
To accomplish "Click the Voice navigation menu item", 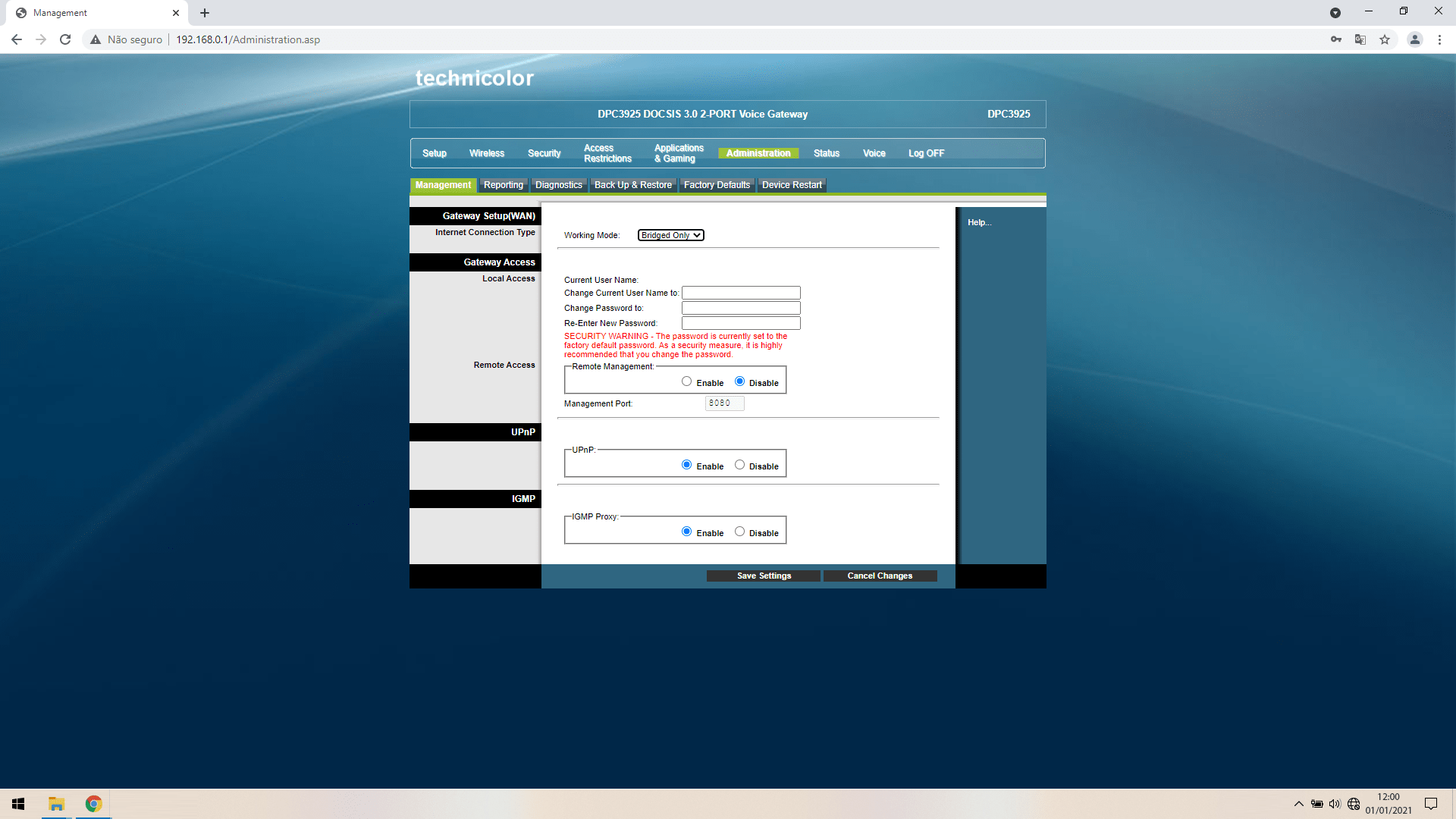I will coord(873,153).
